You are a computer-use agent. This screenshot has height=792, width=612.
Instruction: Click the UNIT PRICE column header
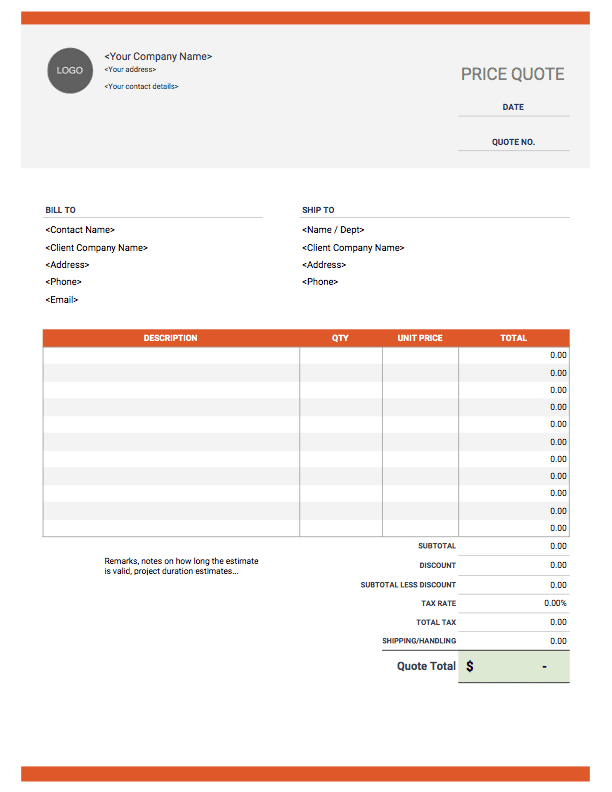tap(420, 338)
